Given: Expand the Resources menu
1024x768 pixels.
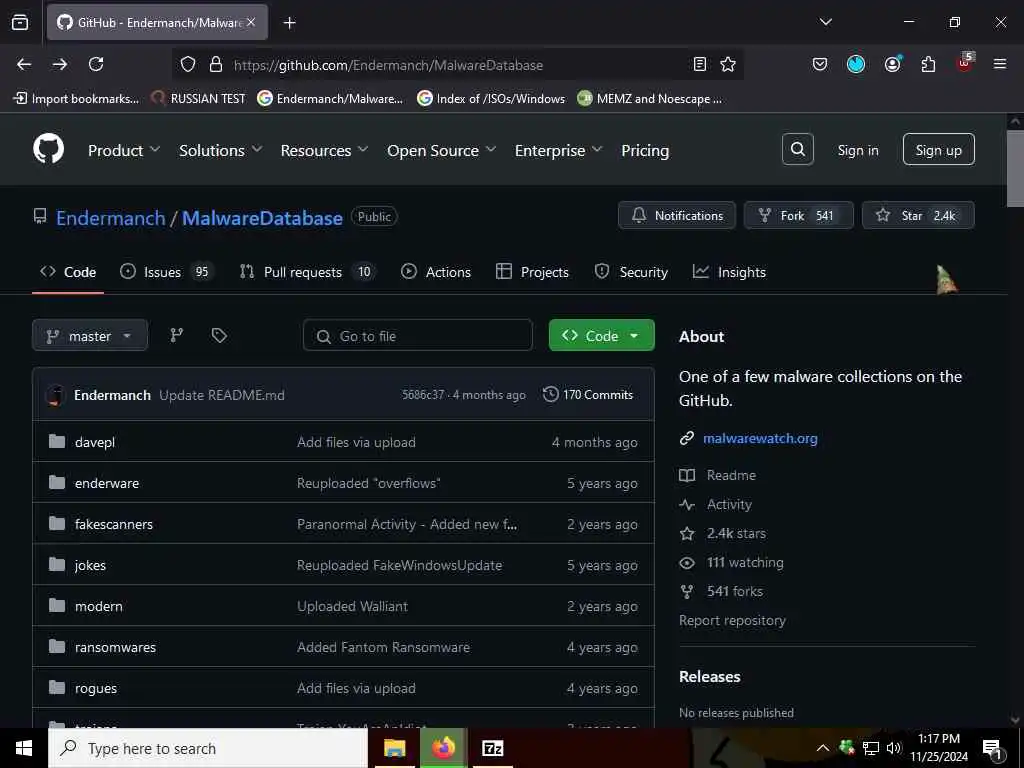Looking at the screenshot, I should coord(325,150).
